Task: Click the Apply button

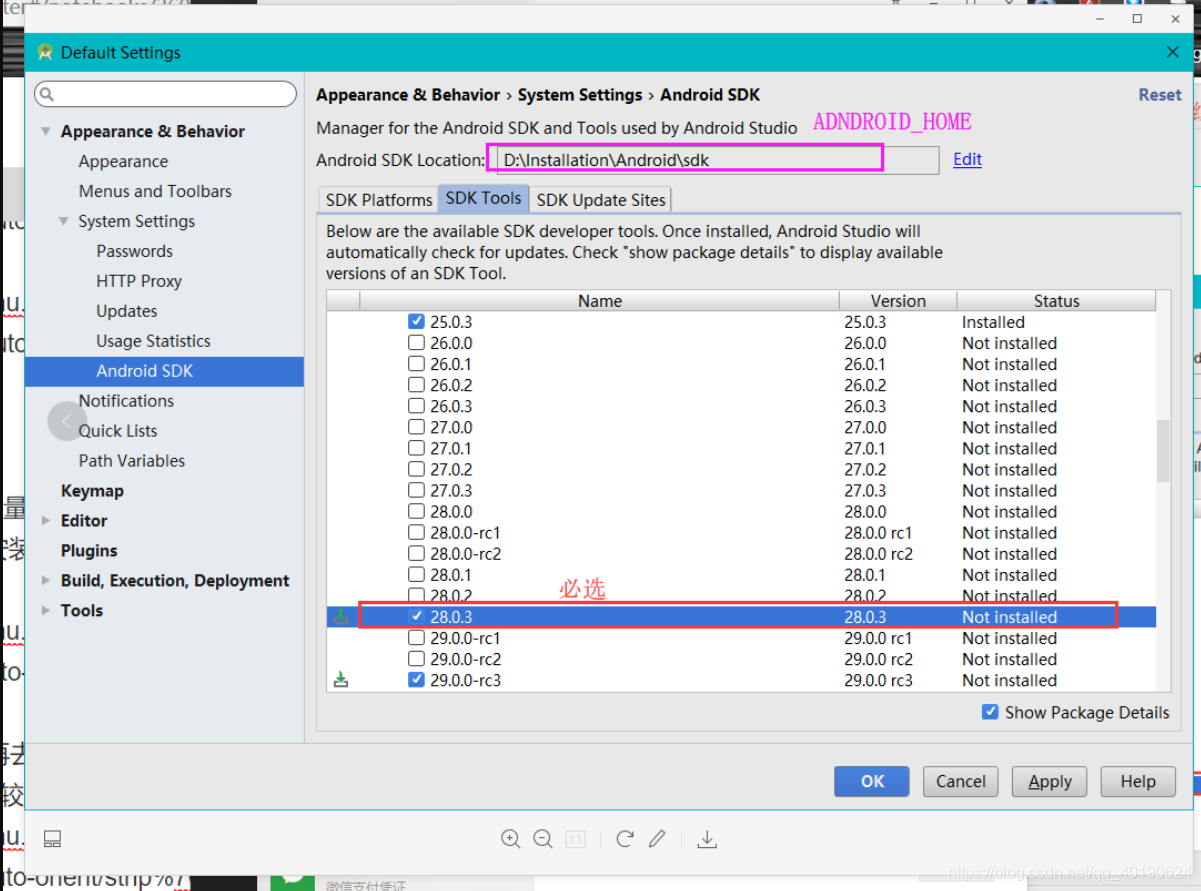Action: pos(1050,781)
